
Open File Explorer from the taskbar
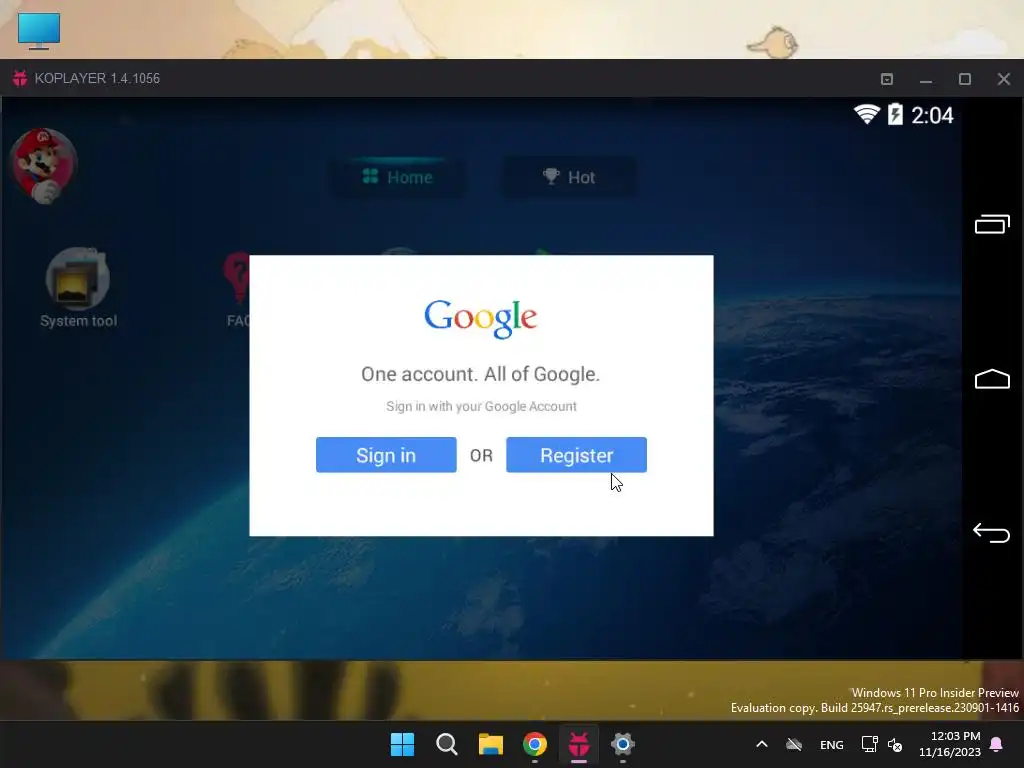pyautogui.click(x=490, y=744)
